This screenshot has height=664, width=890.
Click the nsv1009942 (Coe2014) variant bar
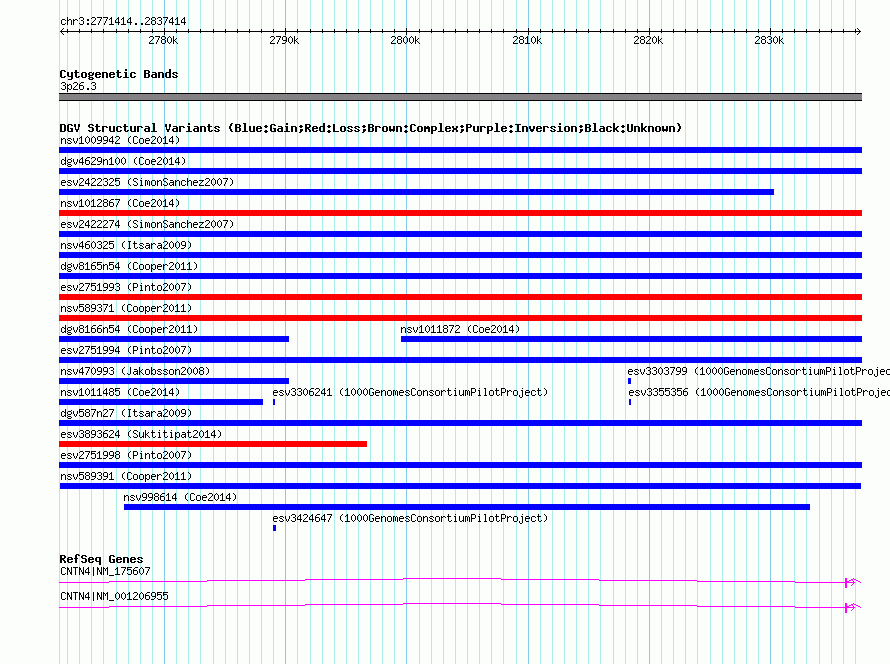(460, 150)
